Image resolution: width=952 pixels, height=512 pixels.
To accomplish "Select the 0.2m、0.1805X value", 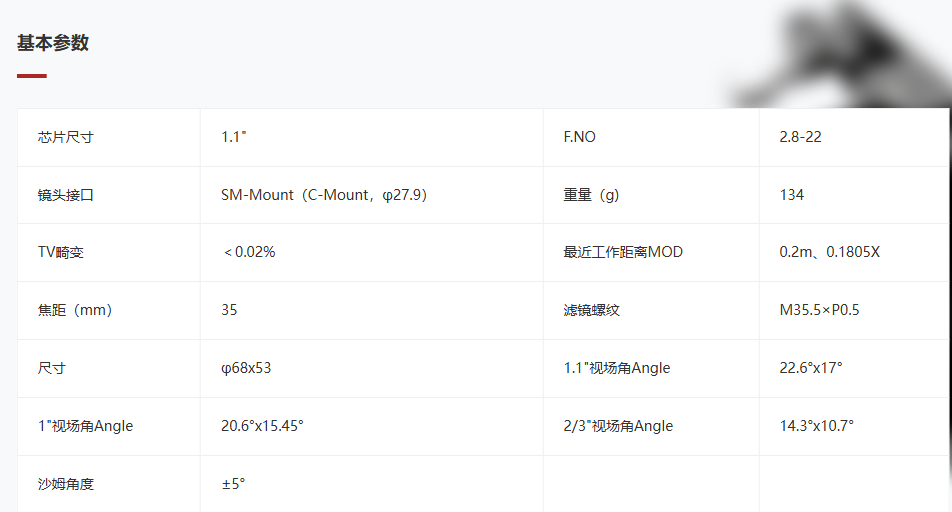I will coord(829,252).
